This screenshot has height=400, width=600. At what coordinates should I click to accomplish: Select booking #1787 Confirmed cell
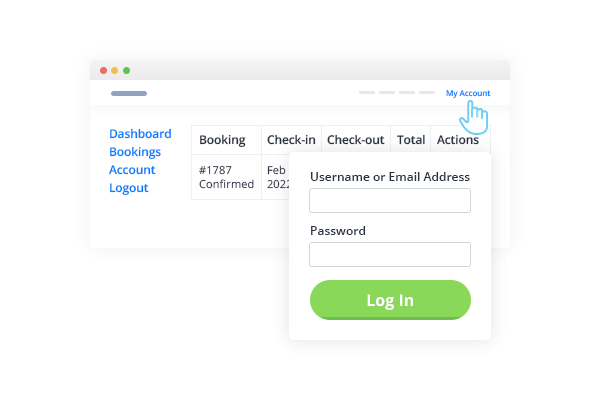227,177
